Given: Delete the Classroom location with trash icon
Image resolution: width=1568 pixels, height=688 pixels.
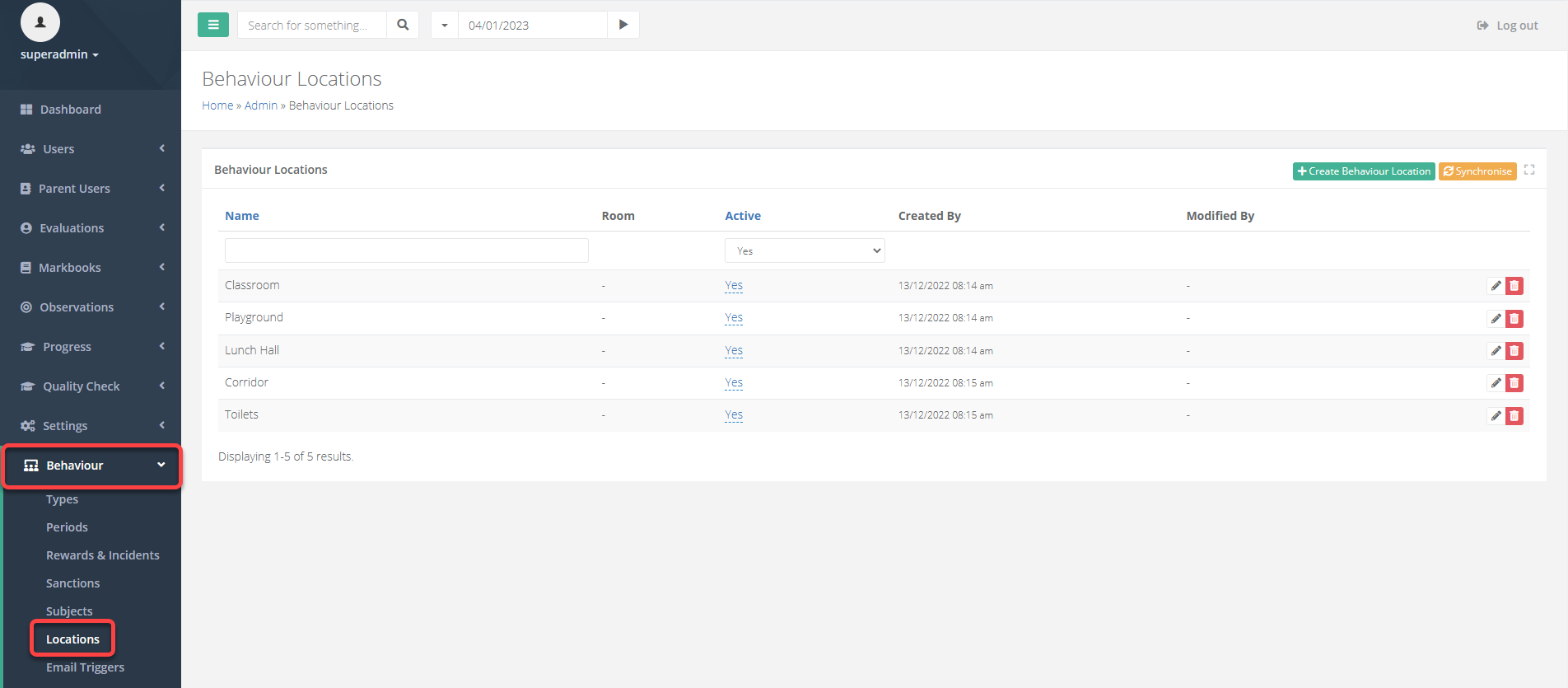Looking at the screenshot, I should (1514, 286).
